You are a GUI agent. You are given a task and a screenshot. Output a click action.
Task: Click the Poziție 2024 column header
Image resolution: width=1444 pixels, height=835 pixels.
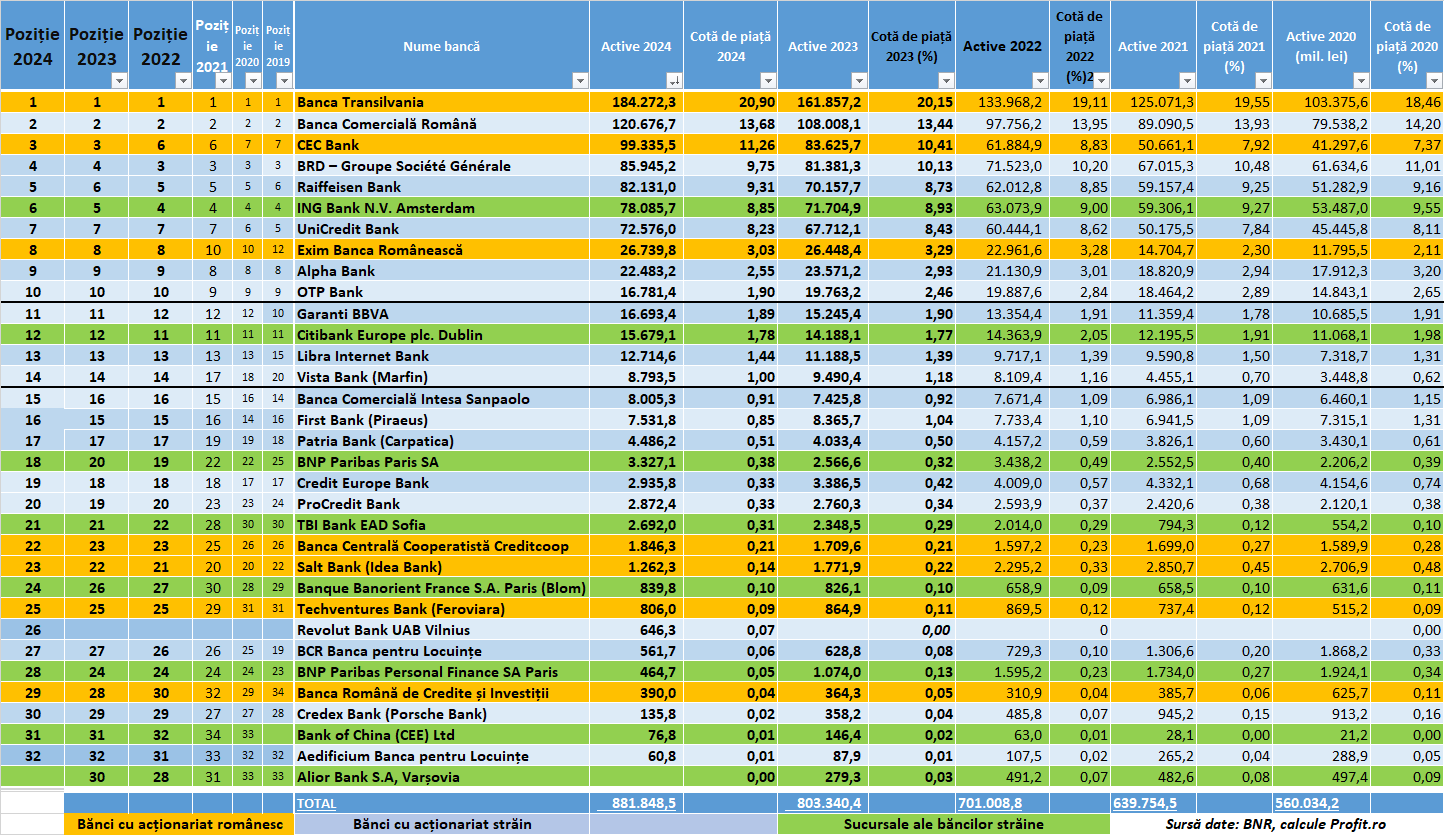[x=32, y=46]
